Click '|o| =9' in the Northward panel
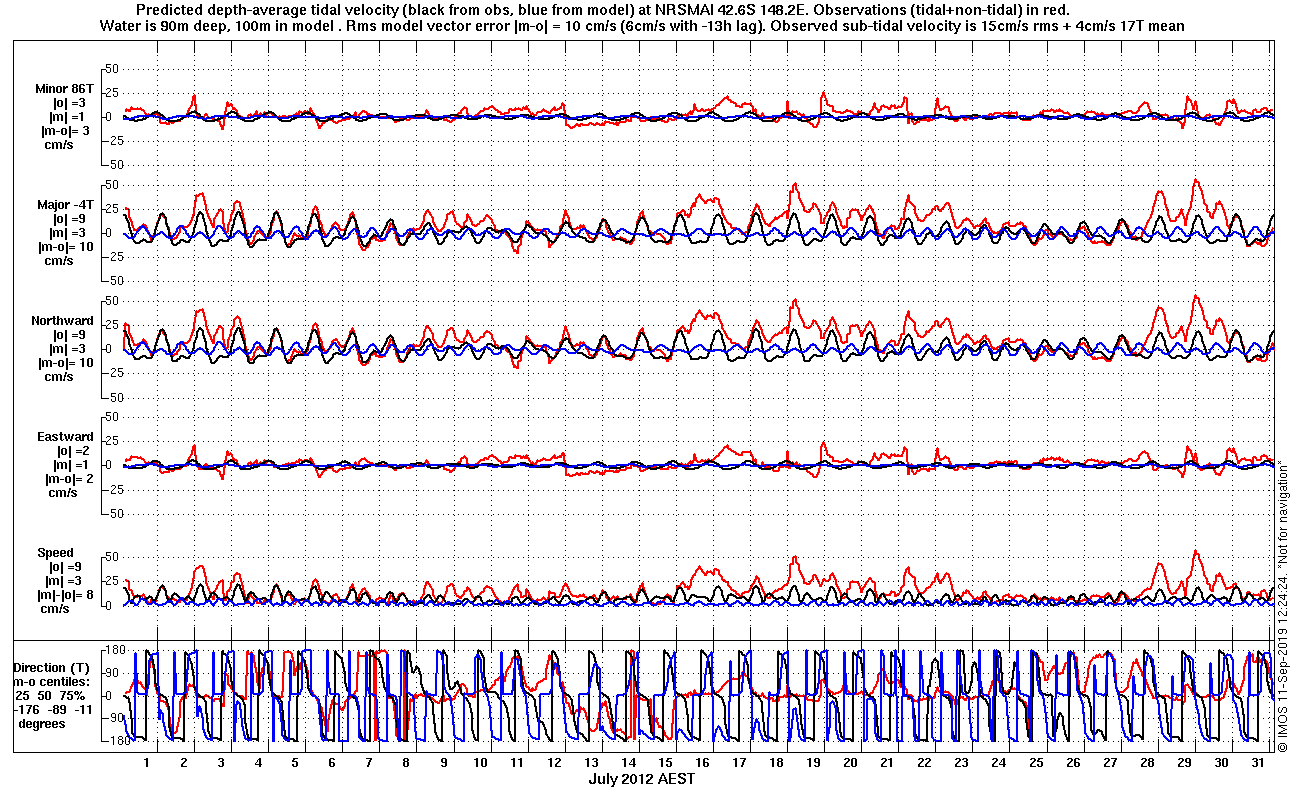 point(69,335)
